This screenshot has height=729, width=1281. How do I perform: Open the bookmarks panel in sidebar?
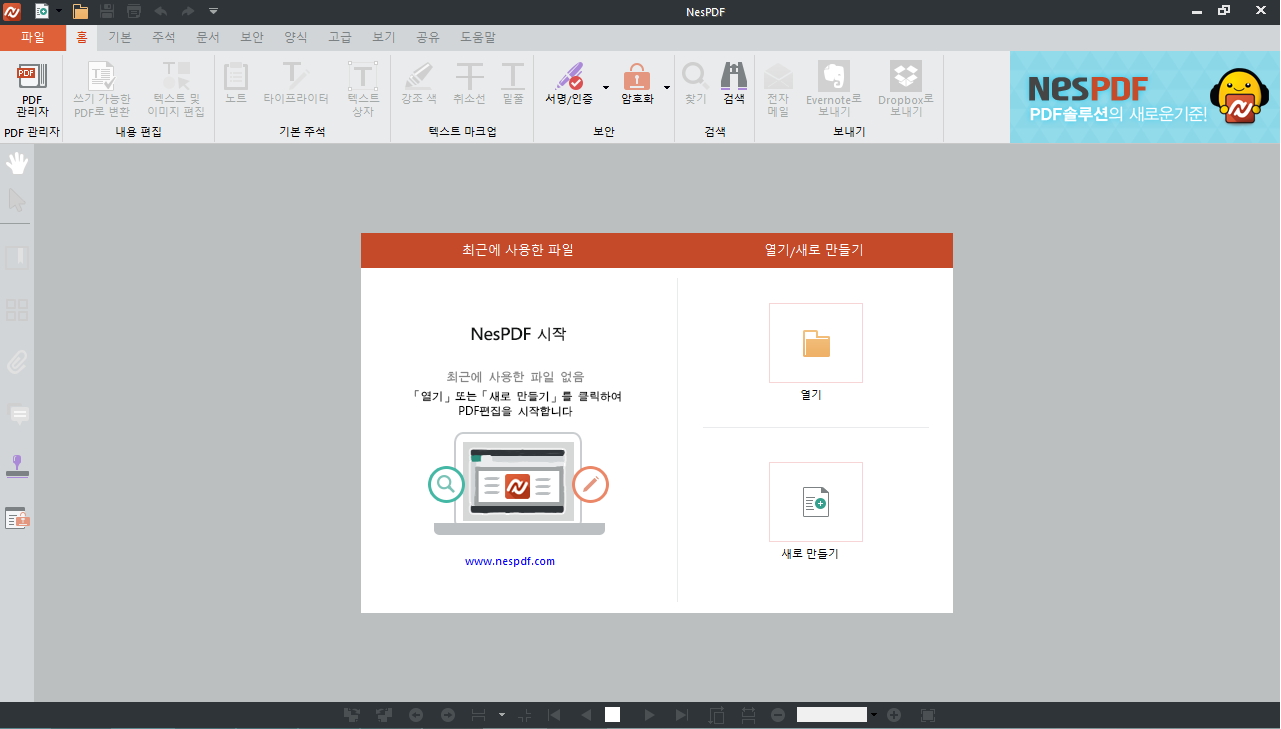coord(17,258)
